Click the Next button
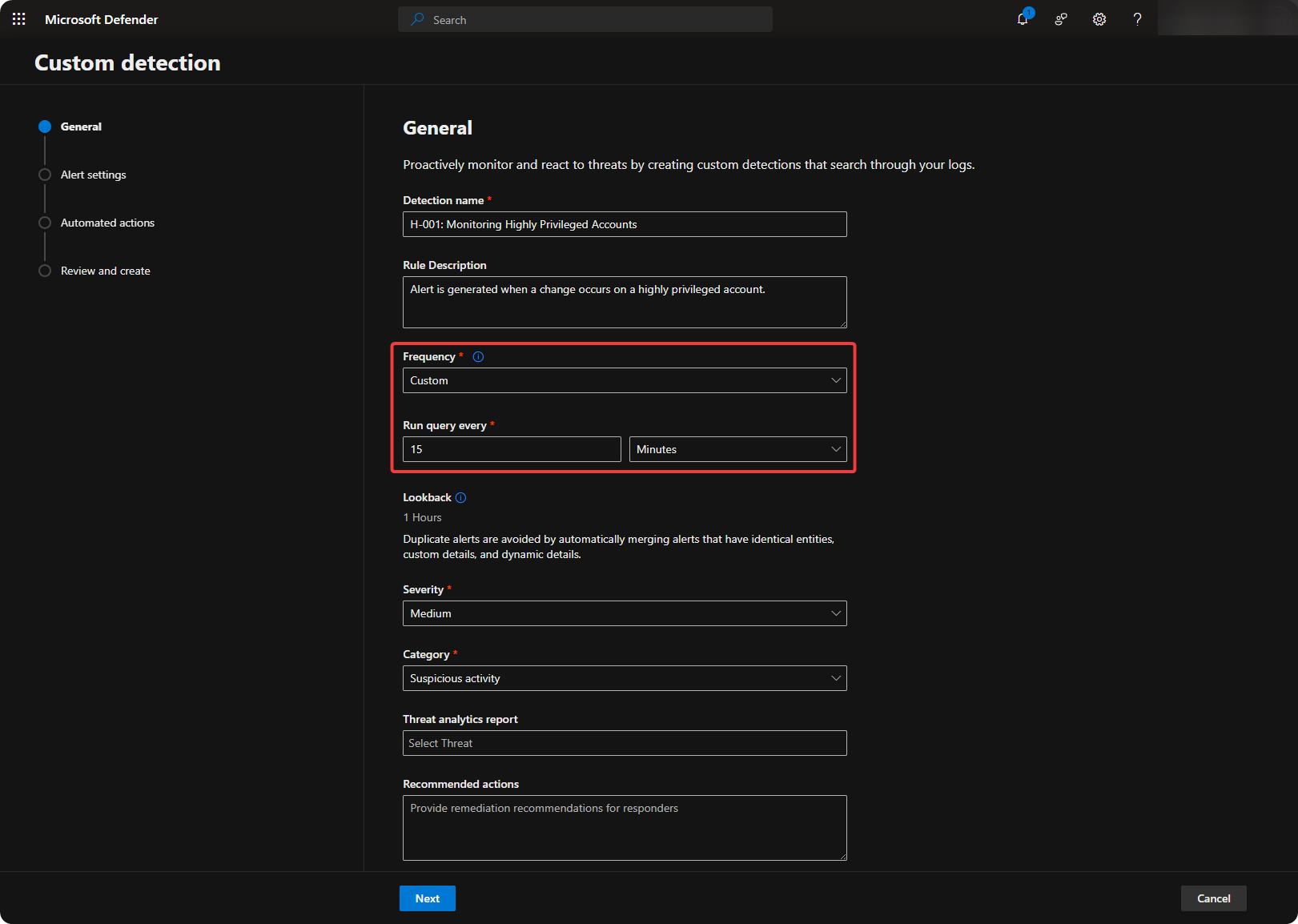This screenshot has width=1298, height=924. point(427,898)
